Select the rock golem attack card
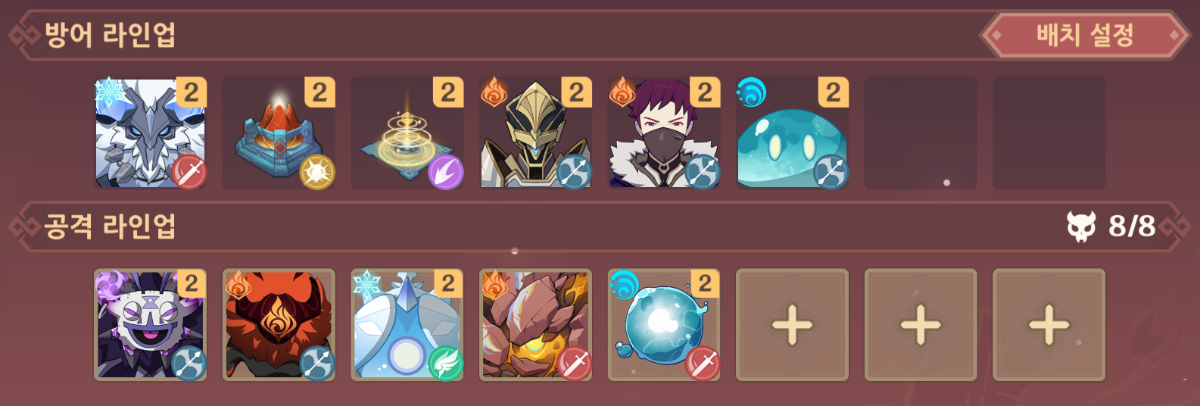Screen dimensions: 1200x406 (x=535, y=324)
